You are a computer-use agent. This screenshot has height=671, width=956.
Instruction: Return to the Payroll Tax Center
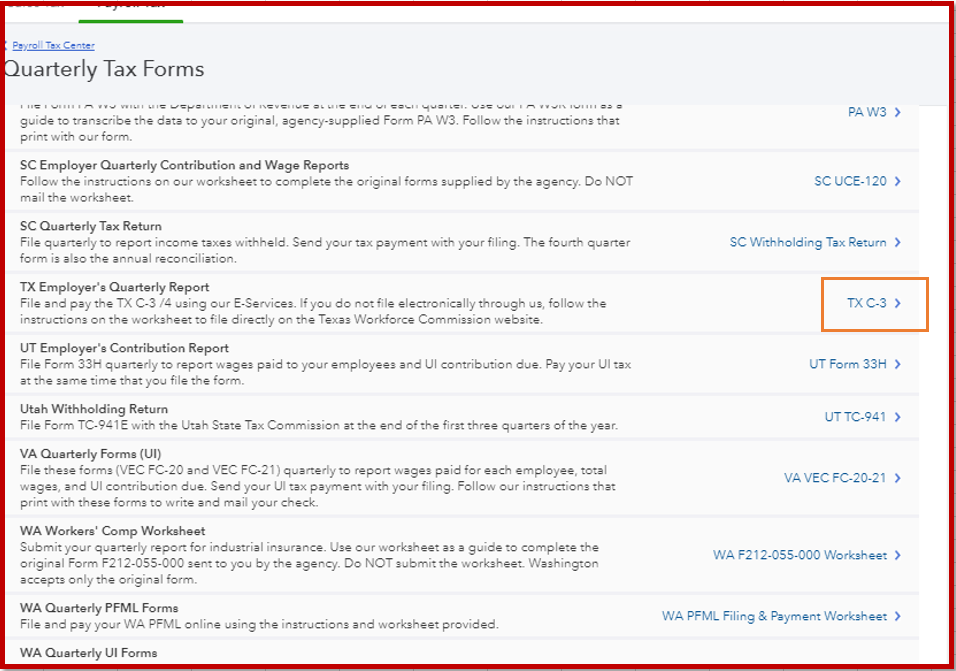52,45
